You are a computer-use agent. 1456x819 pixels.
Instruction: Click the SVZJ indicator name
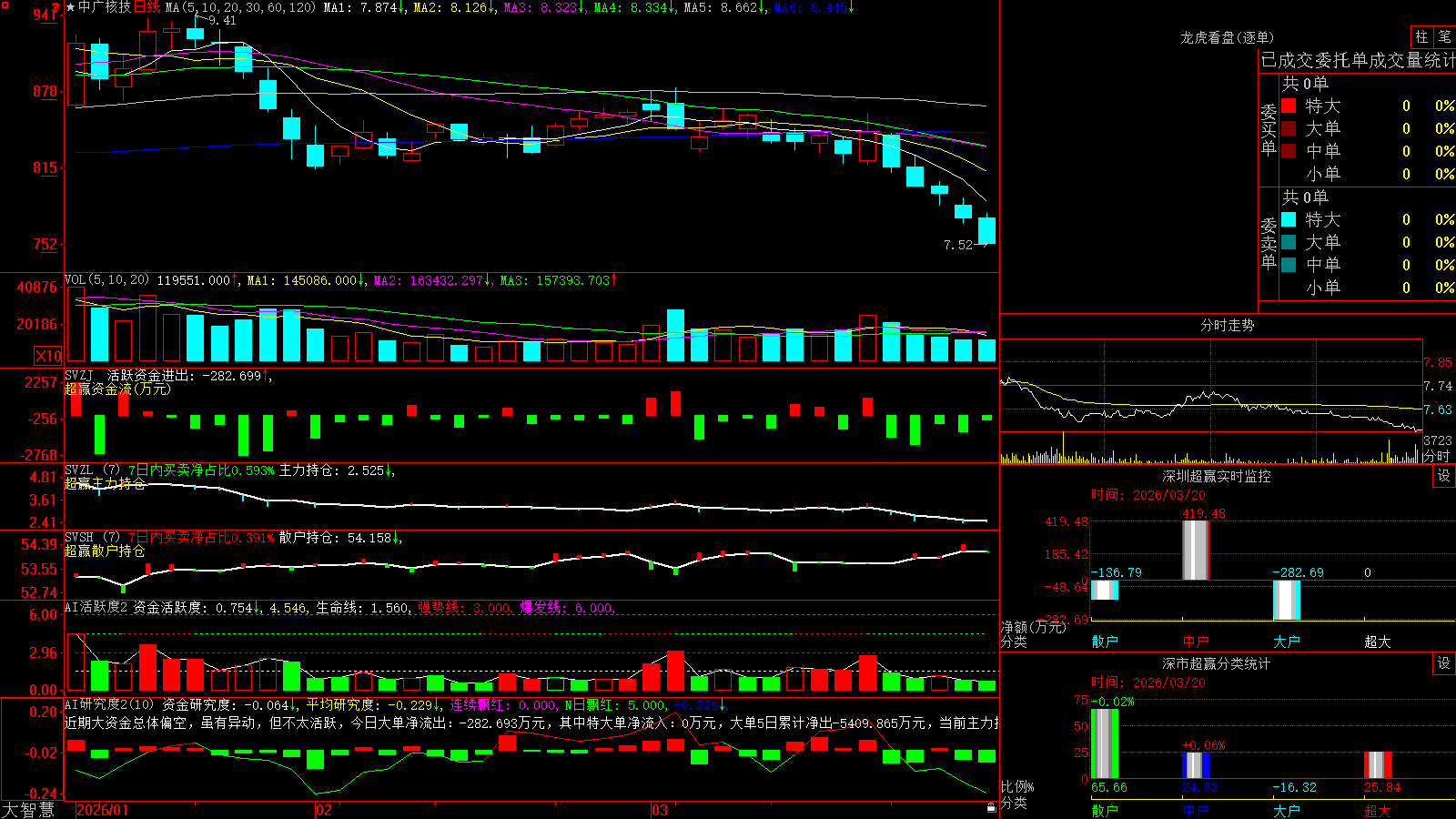tap(78, 375)
